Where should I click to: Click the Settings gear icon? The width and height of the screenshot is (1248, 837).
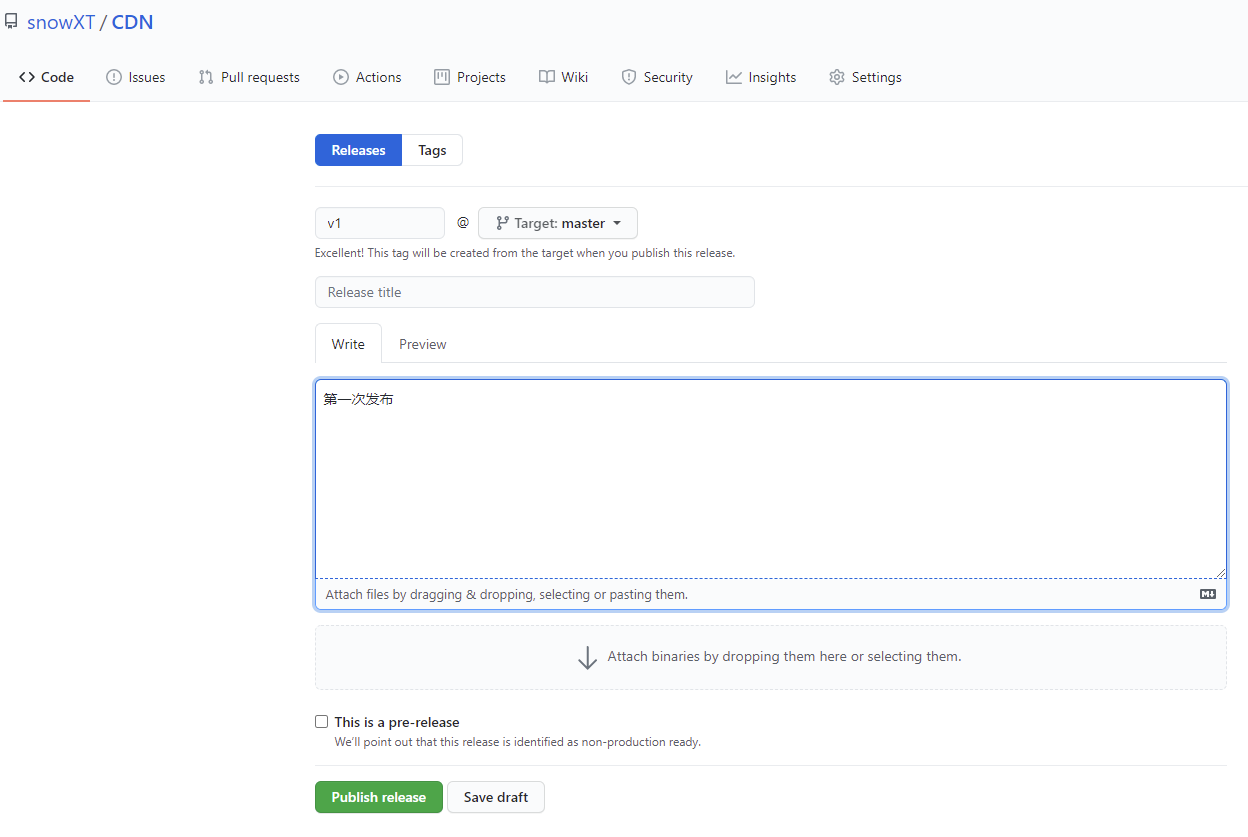pos(837,77)
